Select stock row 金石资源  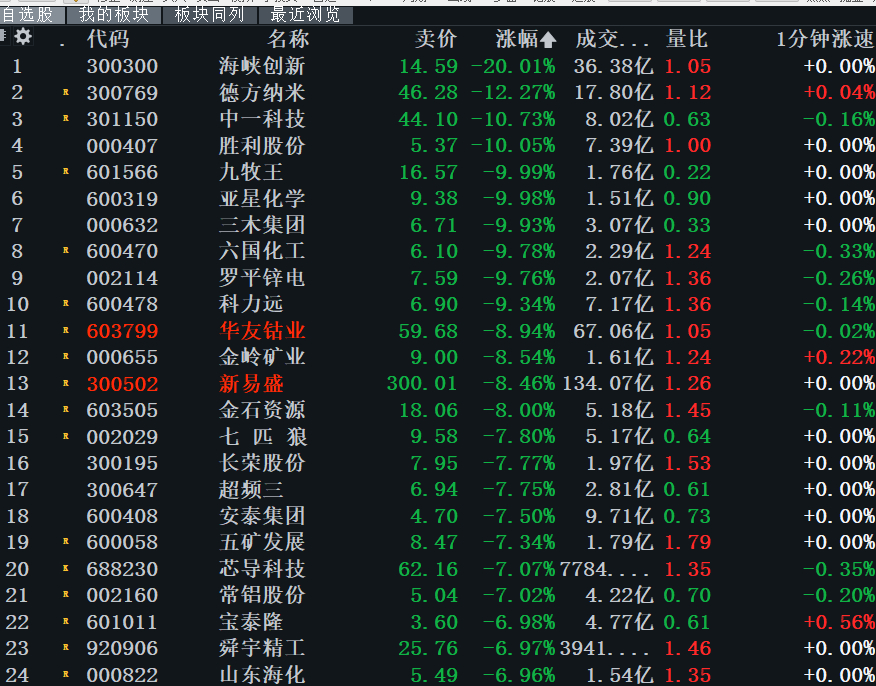[x=438, y=409]
